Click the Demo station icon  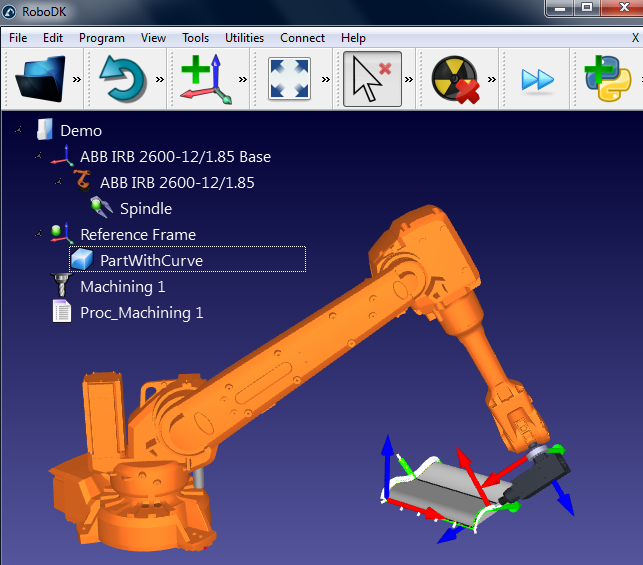click(x=44, y=129)
